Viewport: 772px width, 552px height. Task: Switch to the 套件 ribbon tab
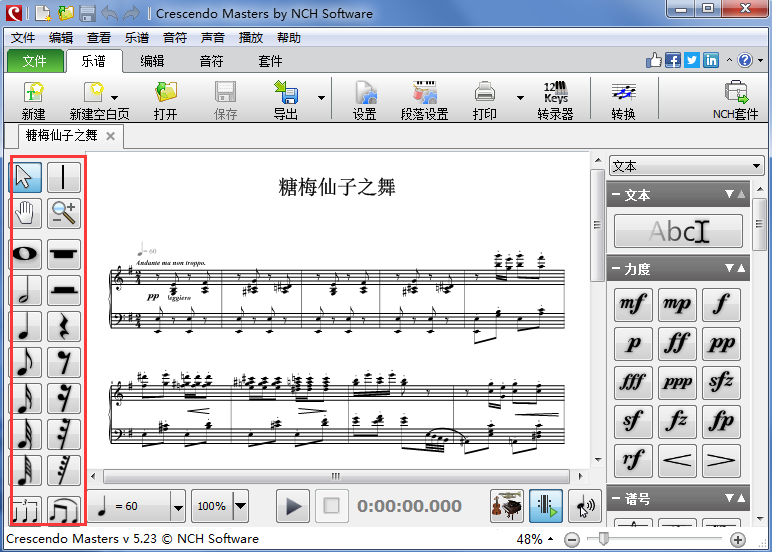(x=270, y=61)
